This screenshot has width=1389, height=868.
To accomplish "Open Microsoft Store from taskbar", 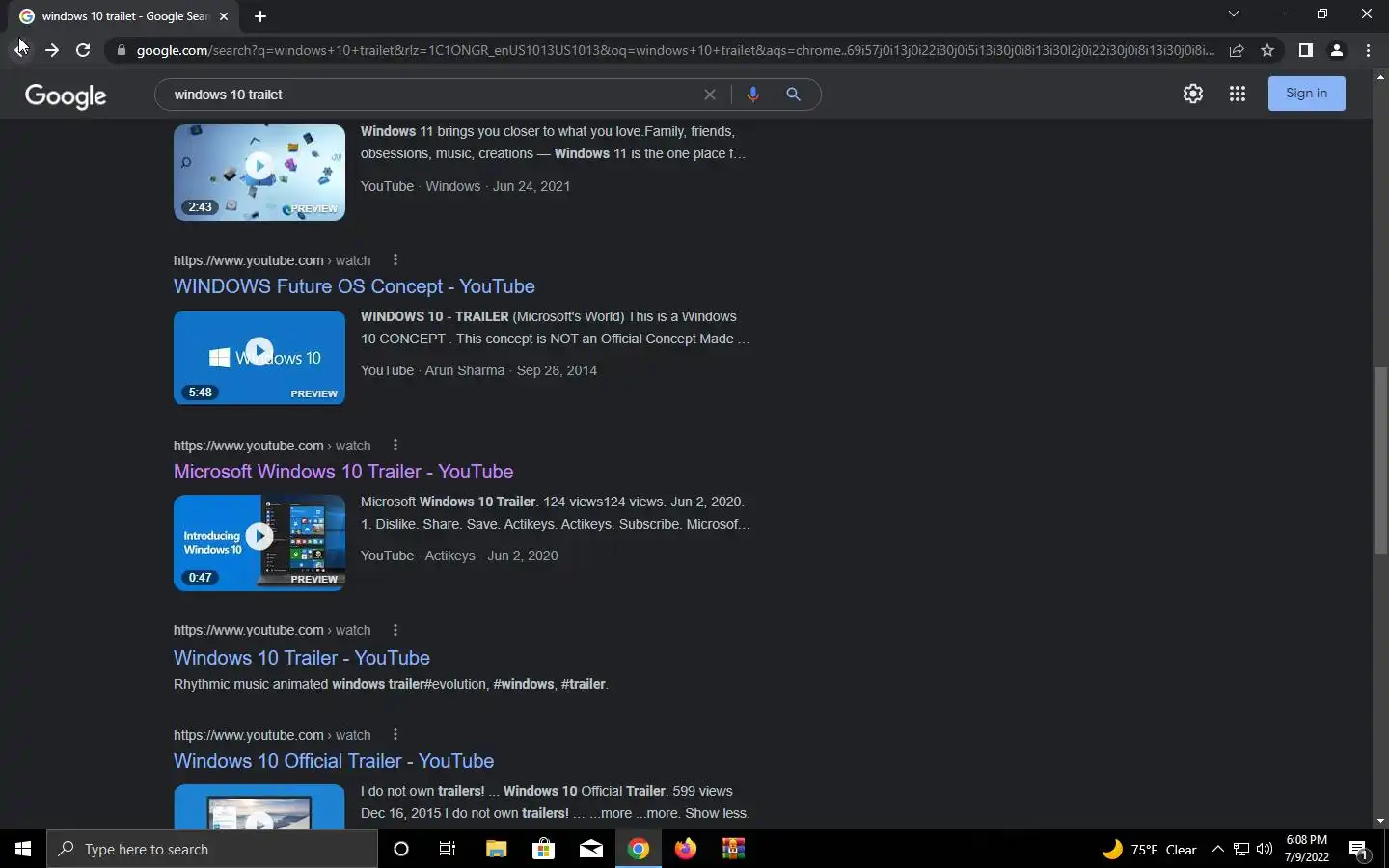I will [543, 849].
